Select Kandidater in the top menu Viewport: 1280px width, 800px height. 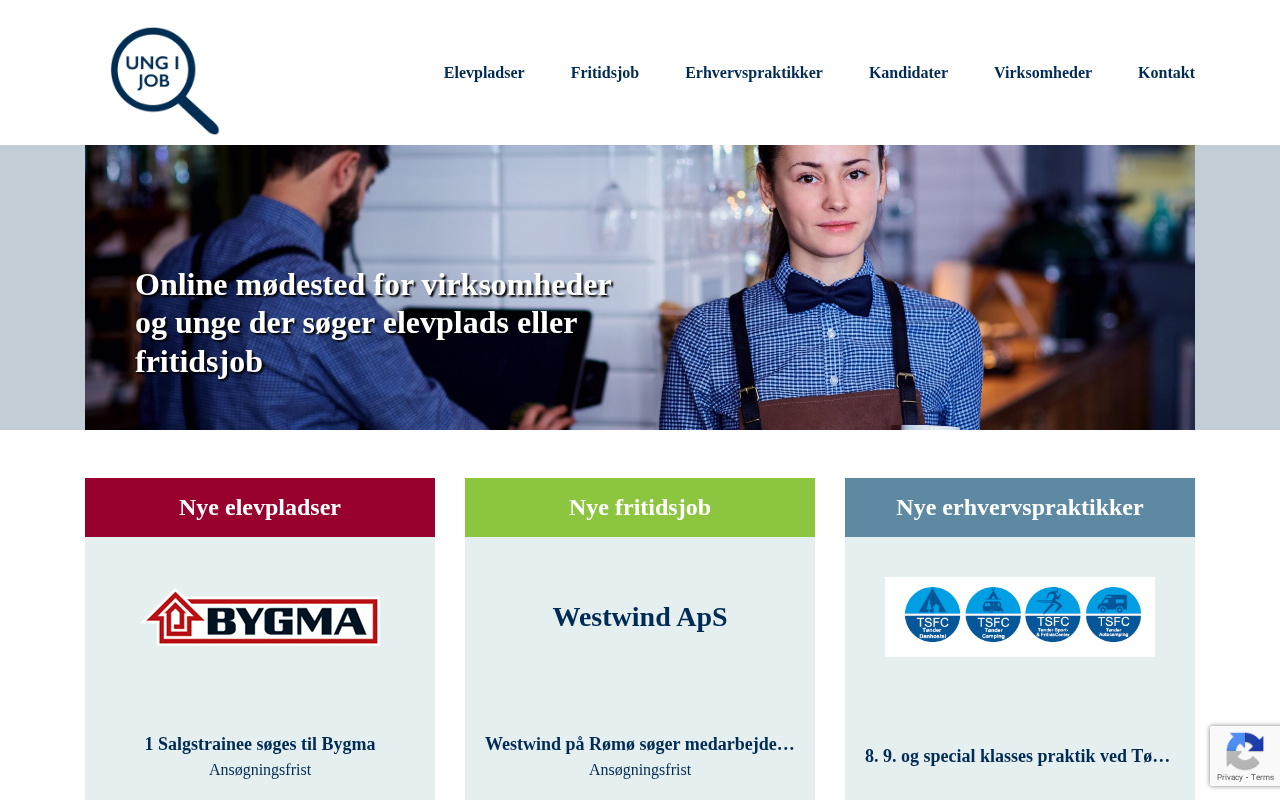[x=908, y=73]
